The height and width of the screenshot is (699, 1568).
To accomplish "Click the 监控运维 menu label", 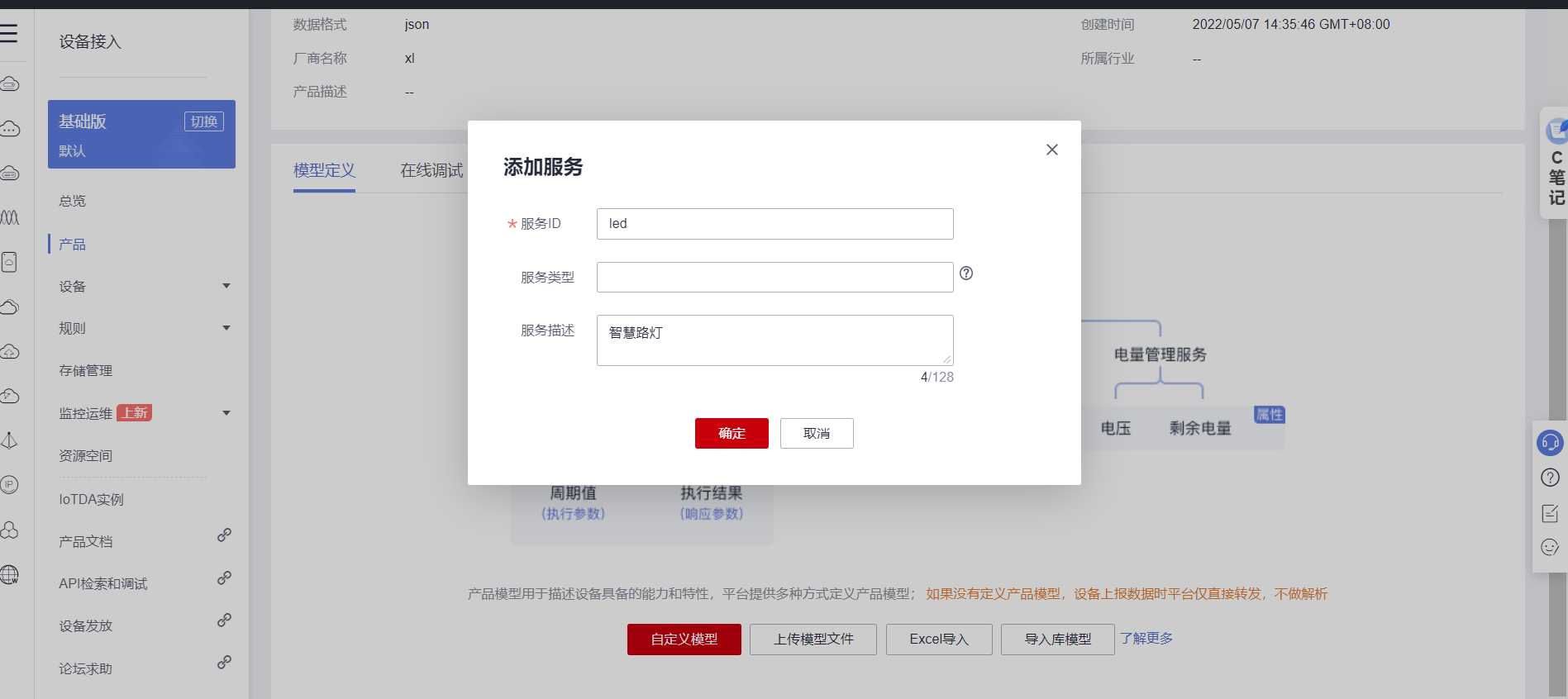I will point(85,413).
